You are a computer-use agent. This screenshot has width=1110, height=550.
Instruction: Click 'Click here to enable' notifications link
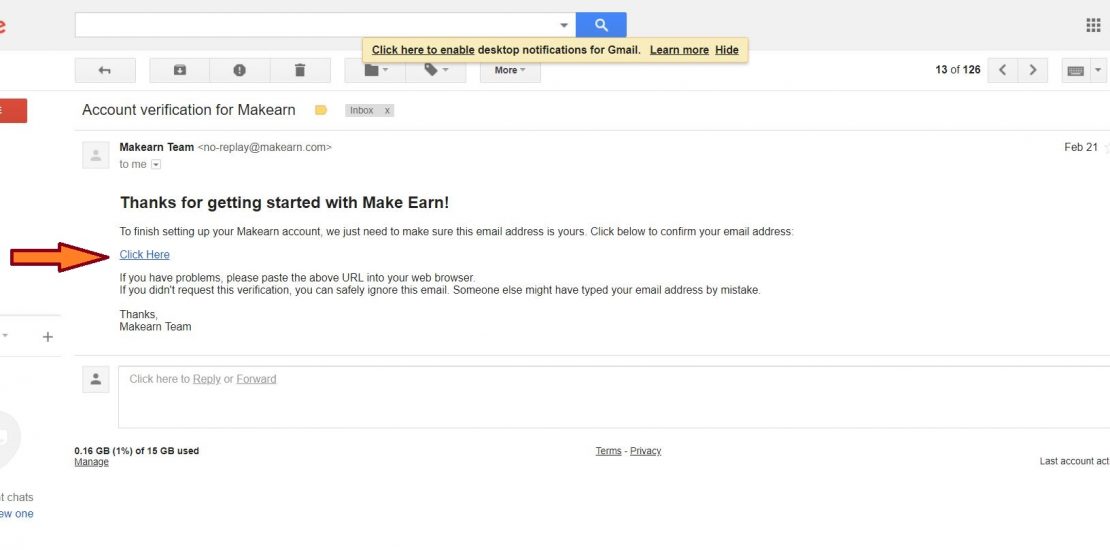pos(423,50)
